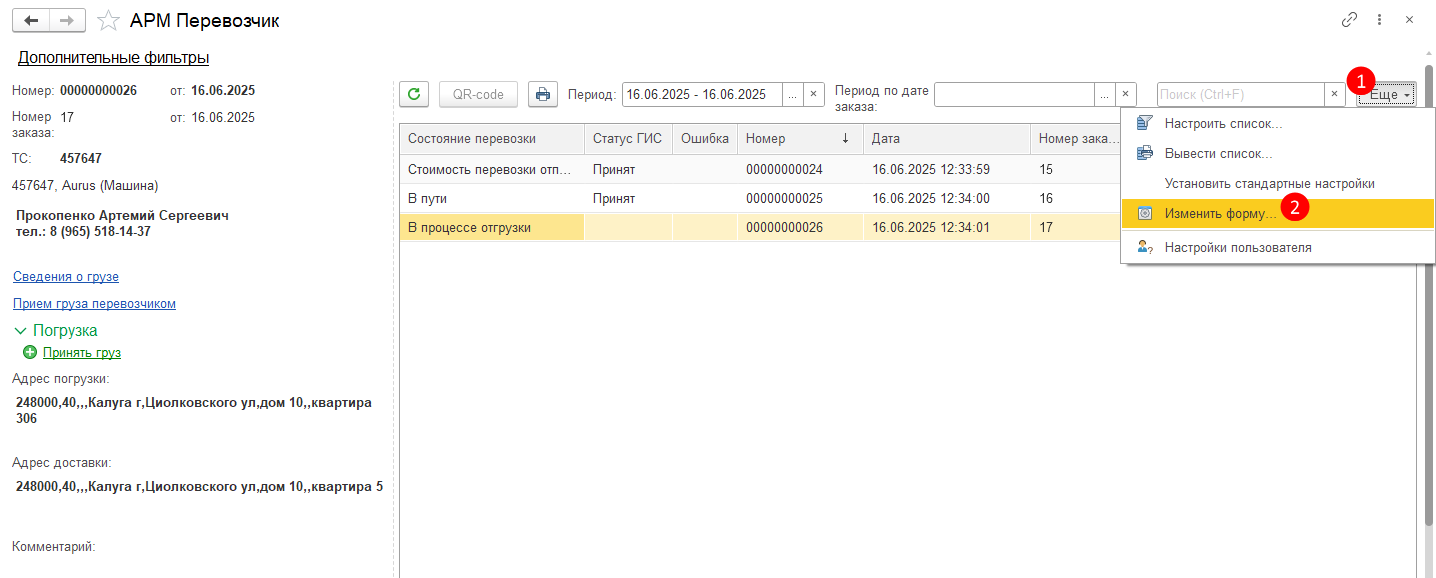Clear the Период field
This screenshot has height=578, width=1436.
pos(814,94)
